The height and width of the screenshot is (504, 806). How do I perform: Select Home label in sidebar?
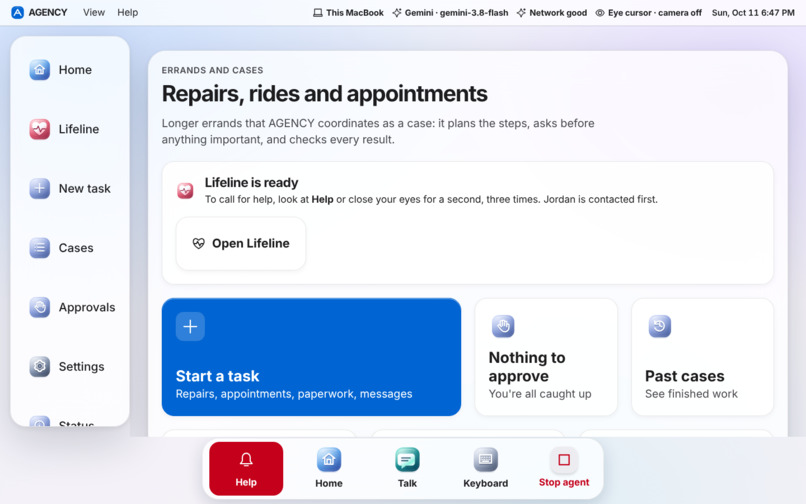(x=75, y=70)
